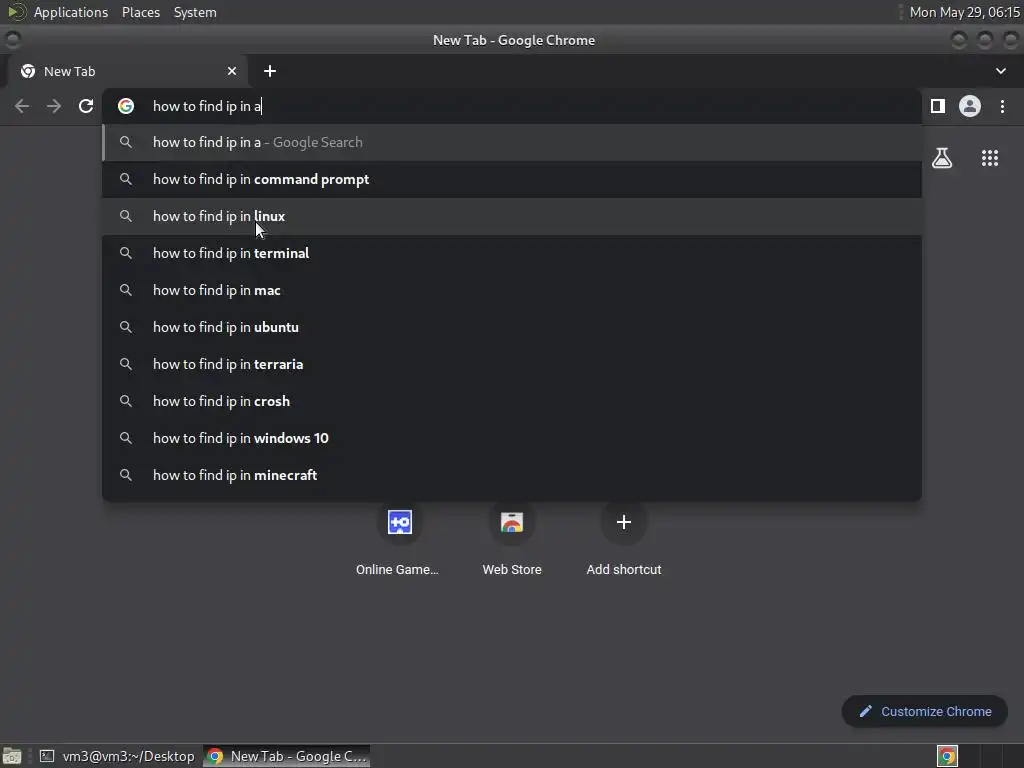1024x768 pixels.
Task: Choose suggestion 'how to find ip in command prompt'
Action: [512, 179]
